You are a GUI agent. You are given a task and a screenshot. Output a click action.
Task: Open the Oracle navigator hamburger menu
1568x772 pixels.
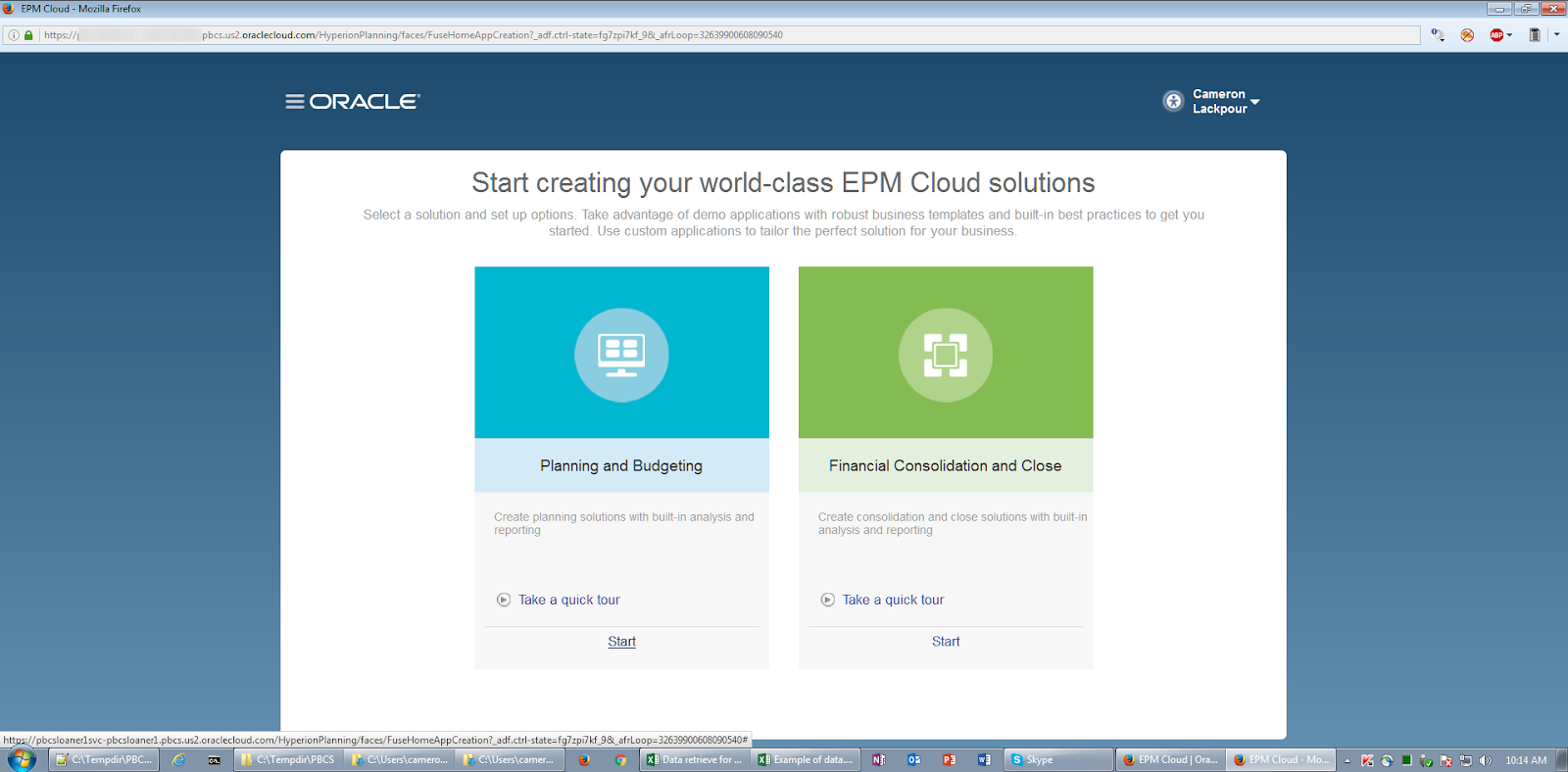coord(294,101)
